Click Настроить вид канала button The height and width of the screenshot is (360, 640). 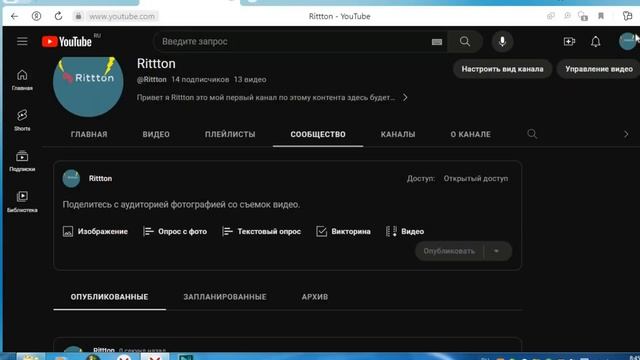pos(502,69)
